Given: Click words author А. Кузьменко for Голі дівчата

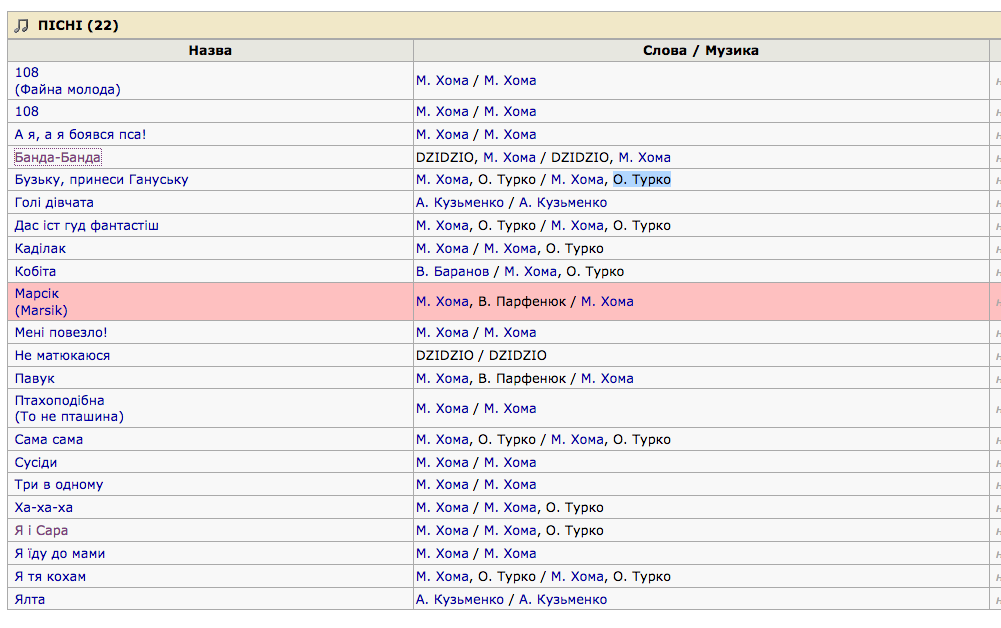Looking at the screenshot, I should click(x=460, y=203).
